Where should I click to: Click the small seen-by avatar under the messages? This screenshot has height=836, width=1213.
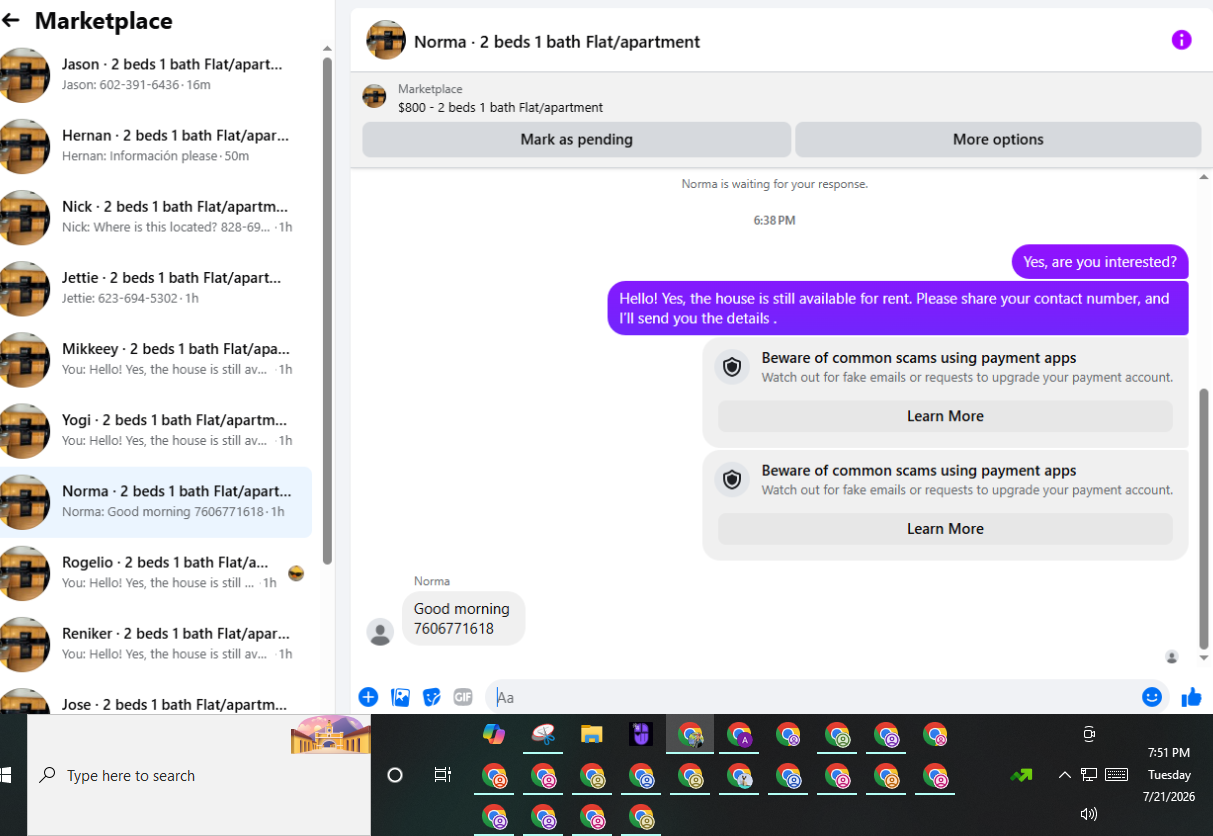[x=1171, y=657]
